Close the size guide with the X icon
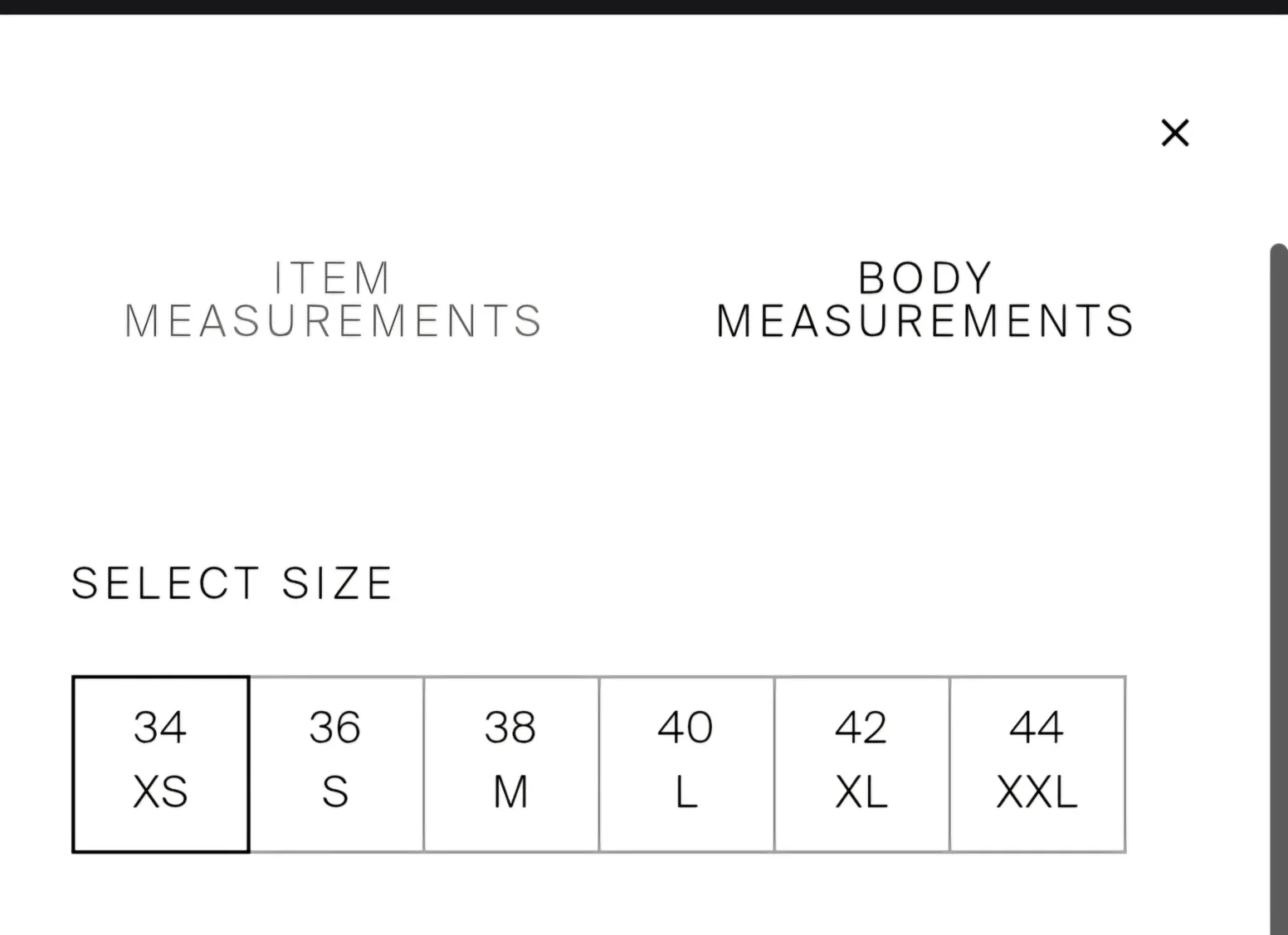 1175,132
